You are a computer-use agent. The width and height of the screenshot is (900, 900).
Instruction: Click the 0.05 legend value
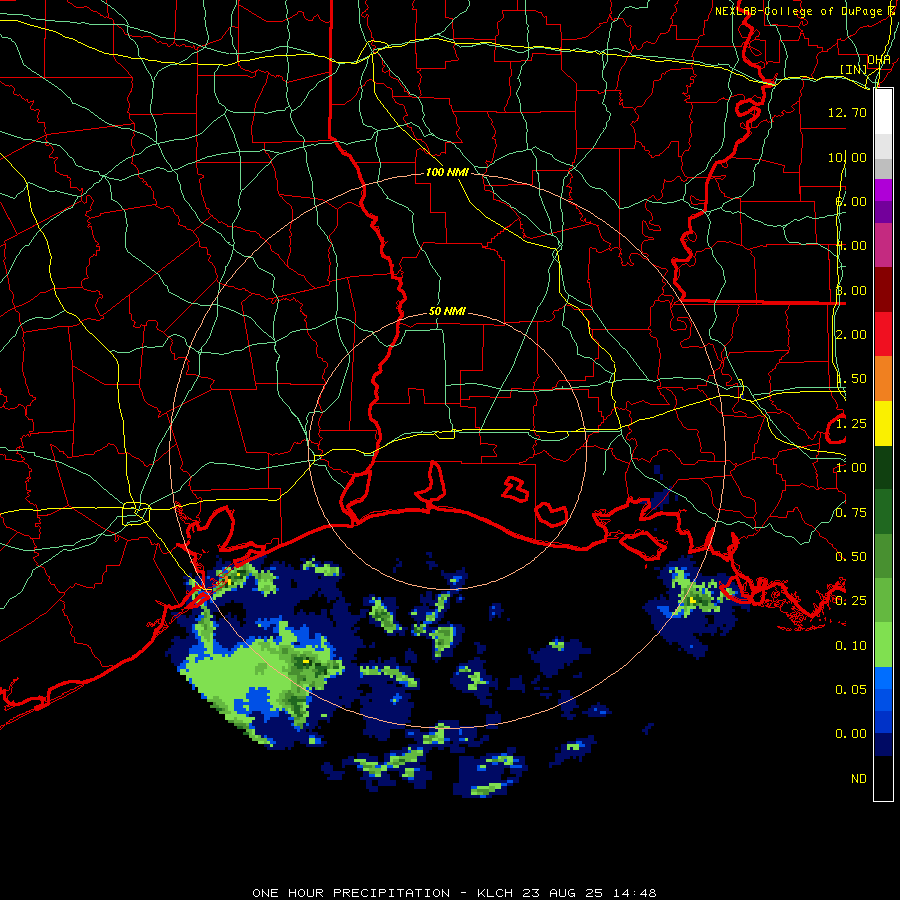(x=851, y=690)
